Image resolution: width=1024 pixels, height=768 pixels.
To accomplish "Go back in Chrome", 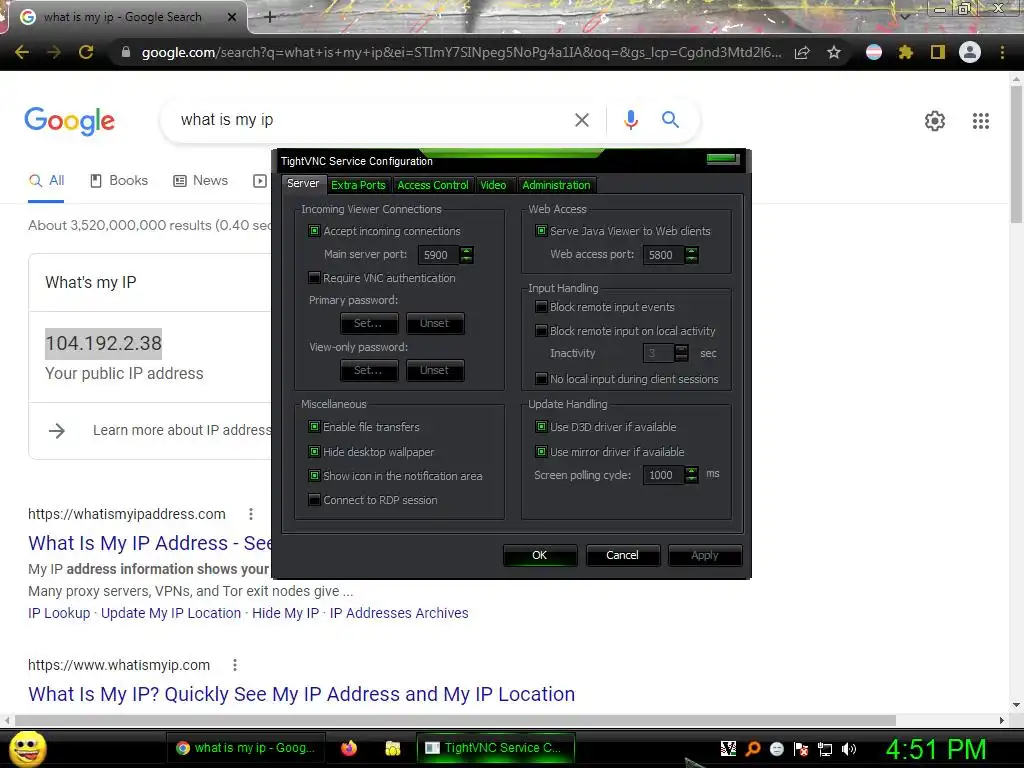I will point(22,52).
